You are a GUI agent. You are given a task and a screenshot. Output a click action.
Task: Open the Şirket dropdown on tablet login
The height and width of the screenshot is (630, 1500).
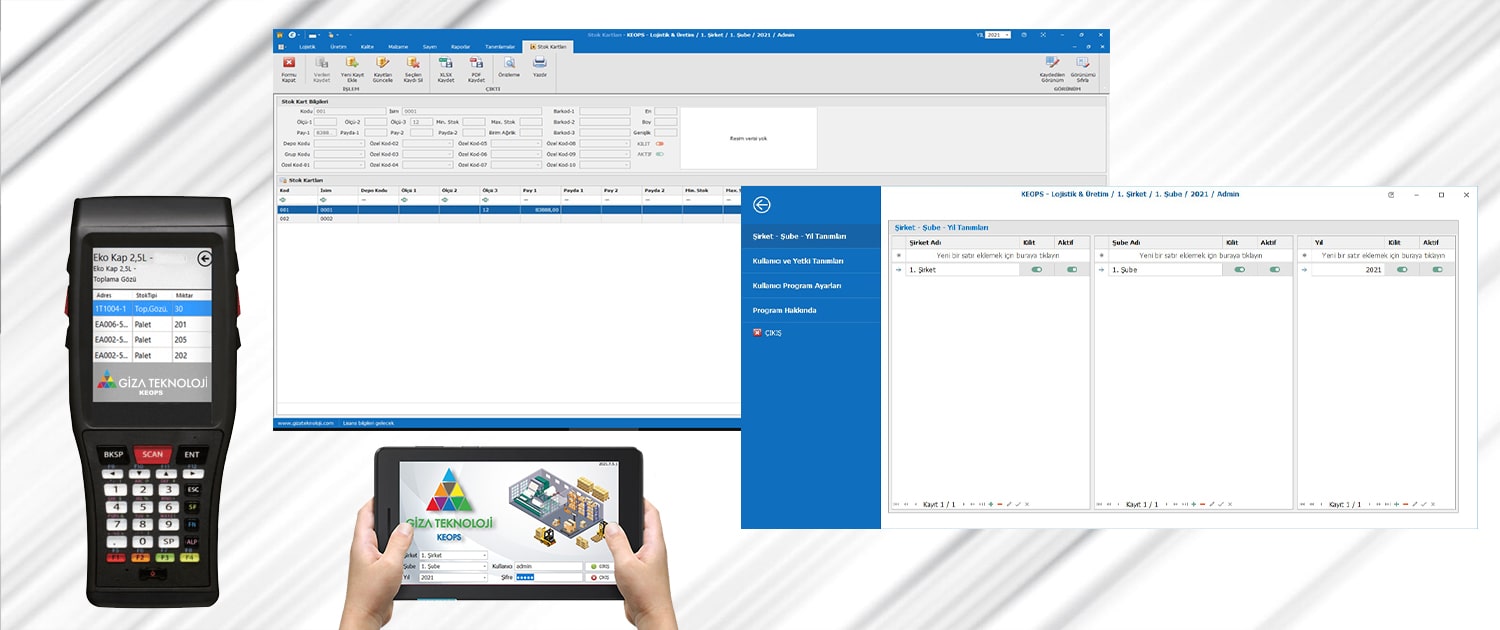(454, 555)
